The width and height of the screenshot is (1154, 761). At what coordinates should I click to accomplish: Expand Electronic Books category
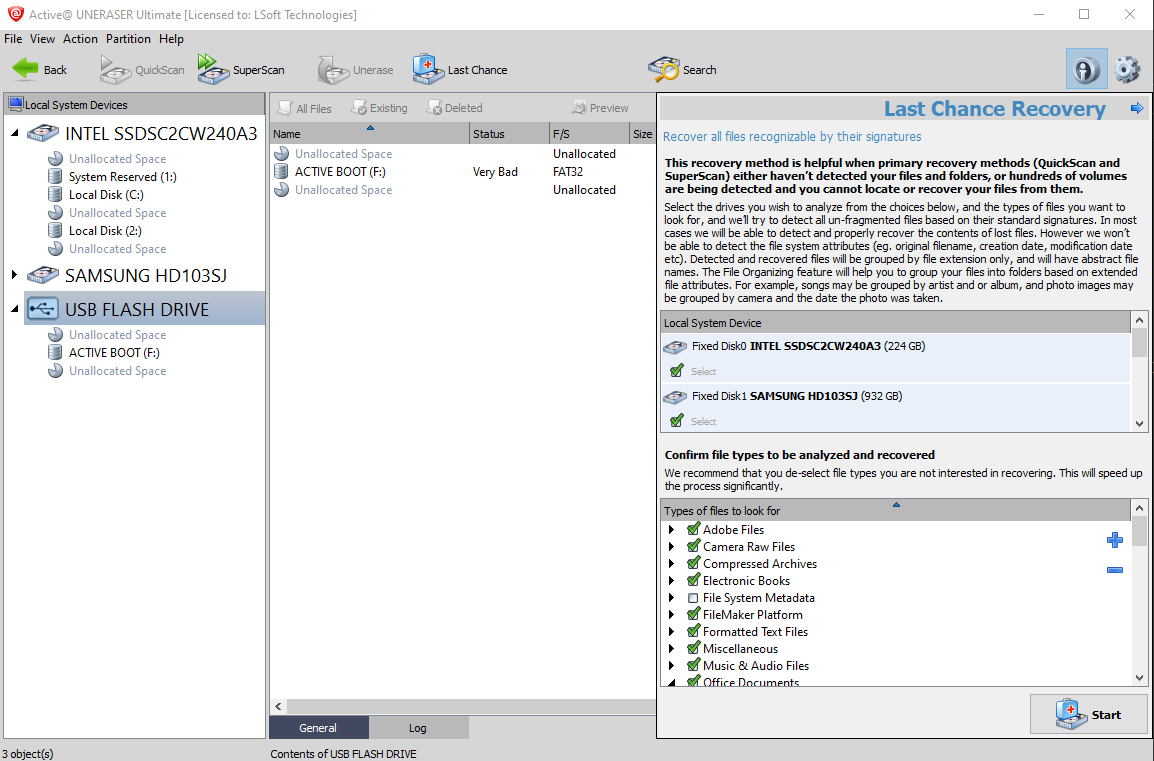(x=671, y=581)
